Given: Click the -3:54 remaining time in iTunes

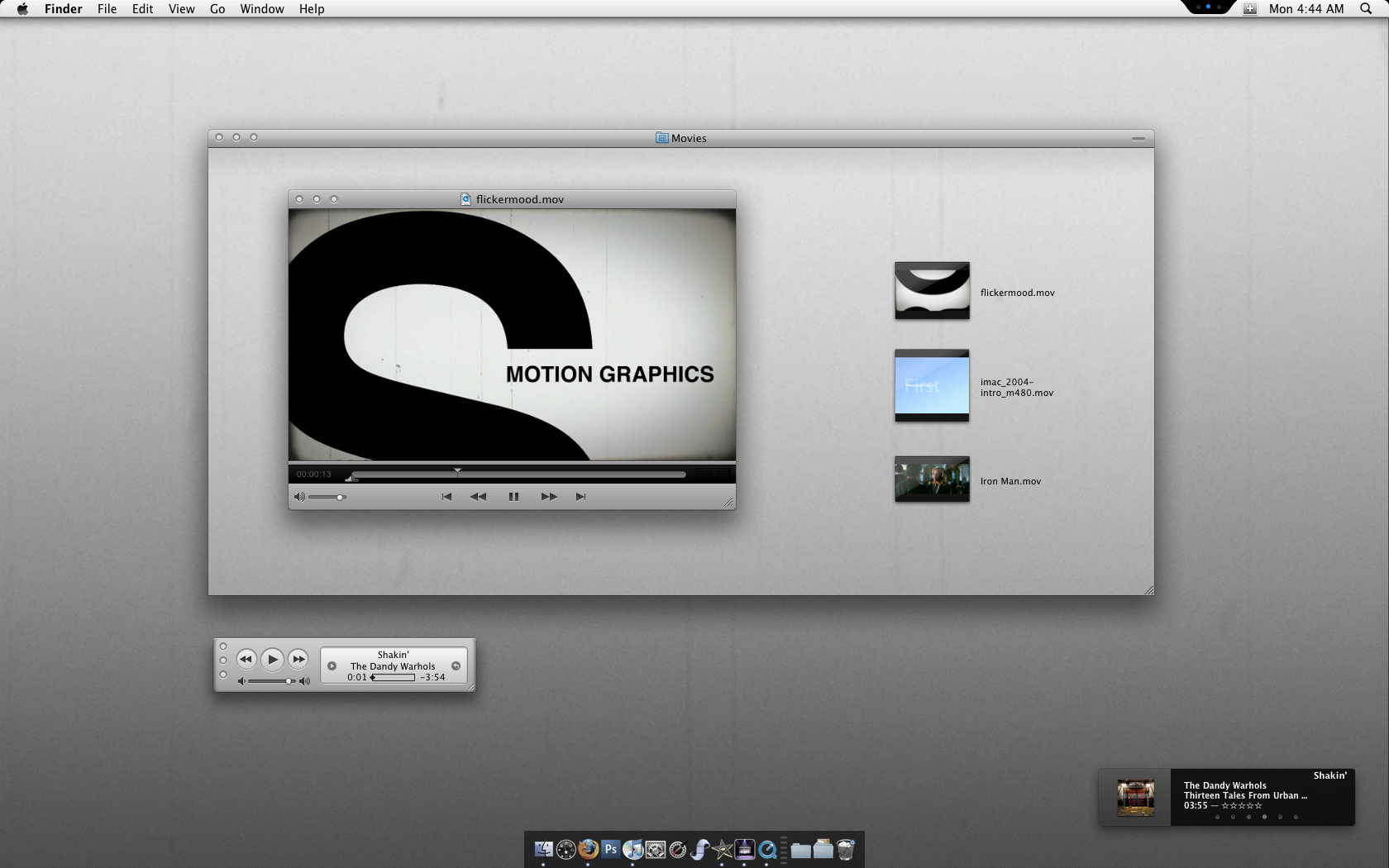Looking at the screenshot, I should (x=432, y=677).
